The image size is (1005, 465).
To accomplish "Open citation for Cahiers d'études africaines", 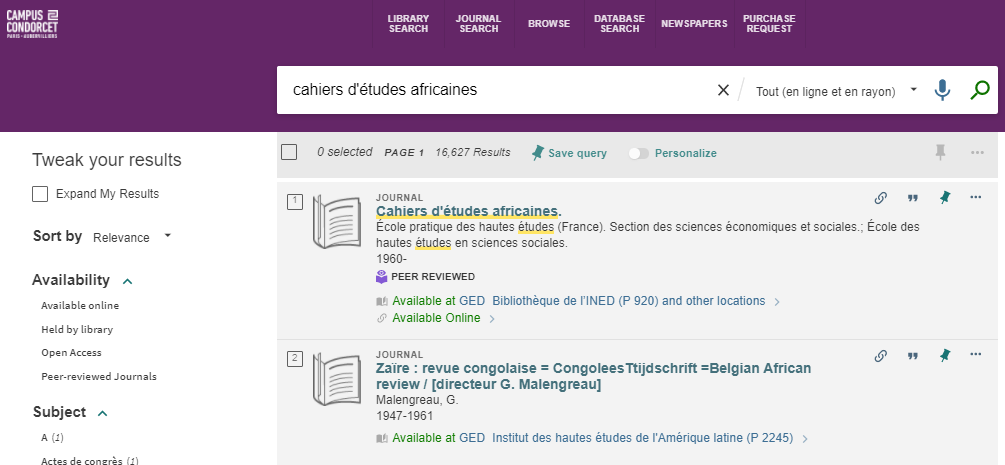I will pos(912,198).
